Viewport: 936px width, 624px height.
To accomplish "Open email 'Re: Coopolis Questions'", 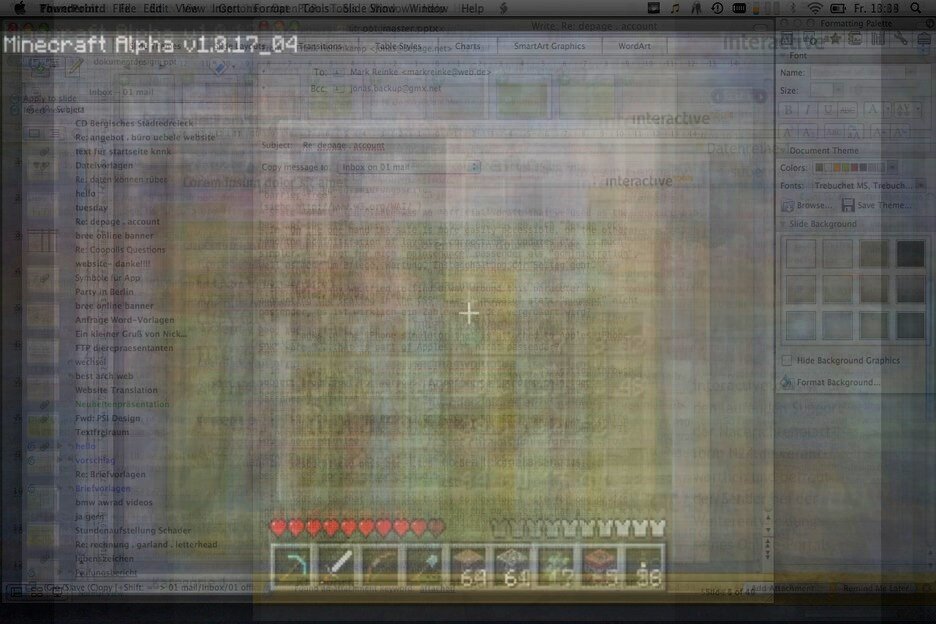I will (x=120, y=250).
